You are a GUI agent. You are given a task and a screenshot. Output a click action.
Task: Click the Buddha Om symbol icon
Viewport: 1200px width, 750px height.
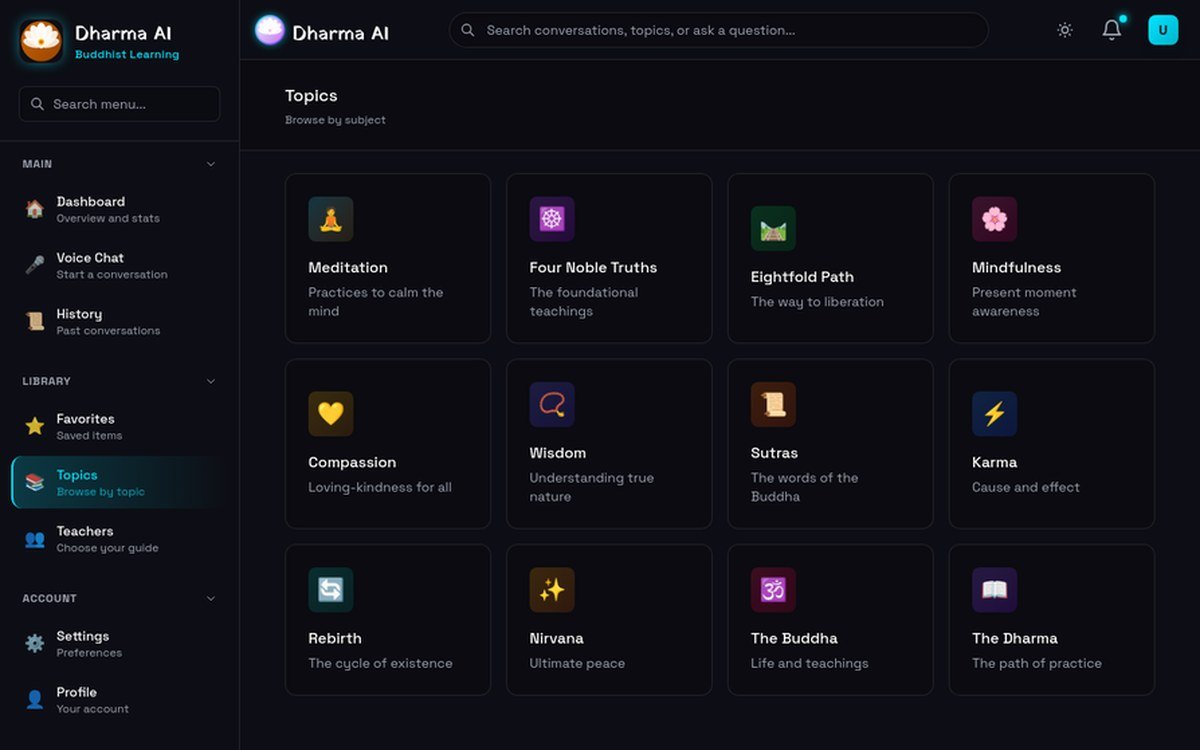pos(773,590)
